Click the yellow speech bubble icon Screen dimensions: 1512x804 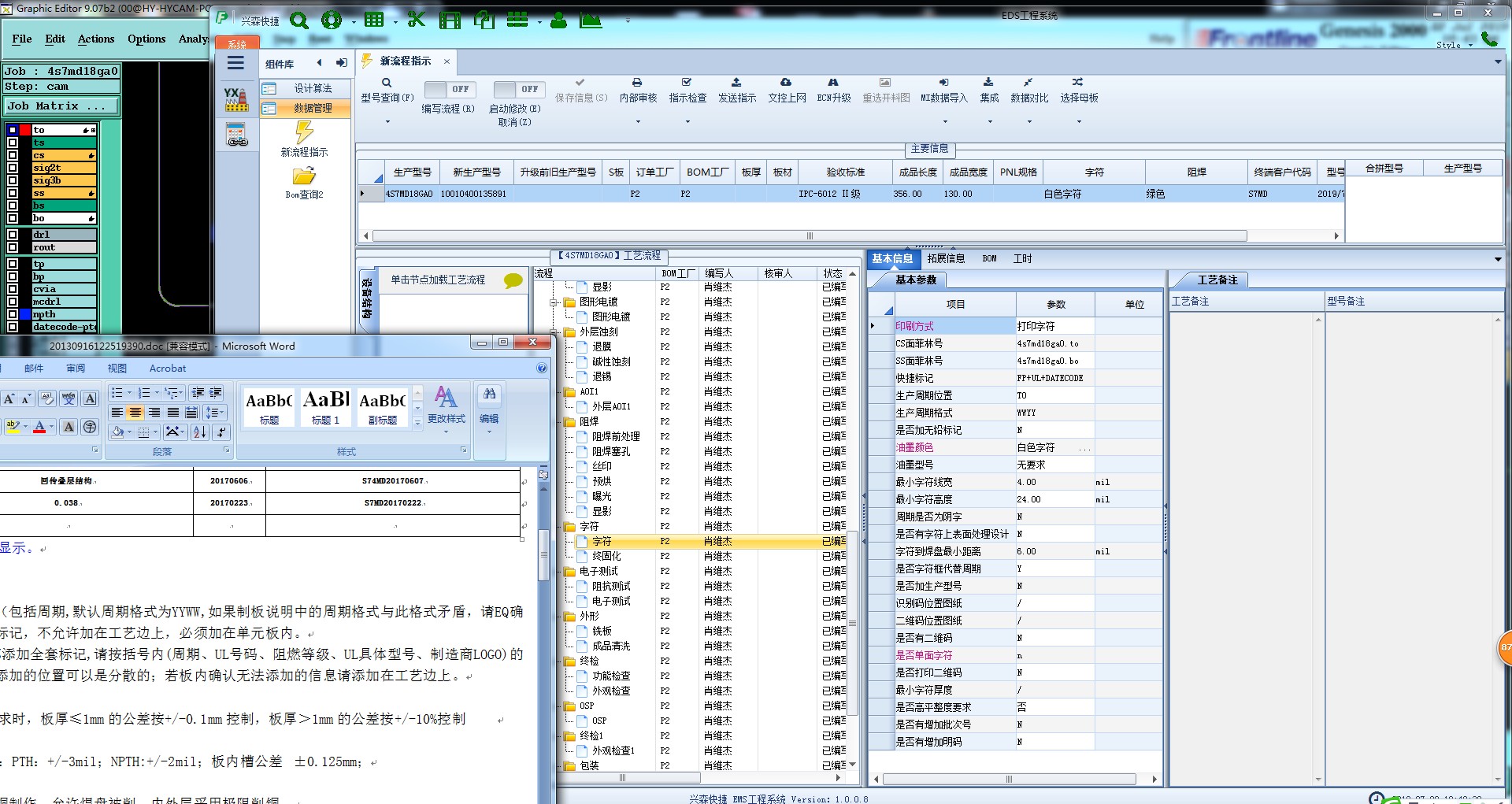[x=513, y=280]
